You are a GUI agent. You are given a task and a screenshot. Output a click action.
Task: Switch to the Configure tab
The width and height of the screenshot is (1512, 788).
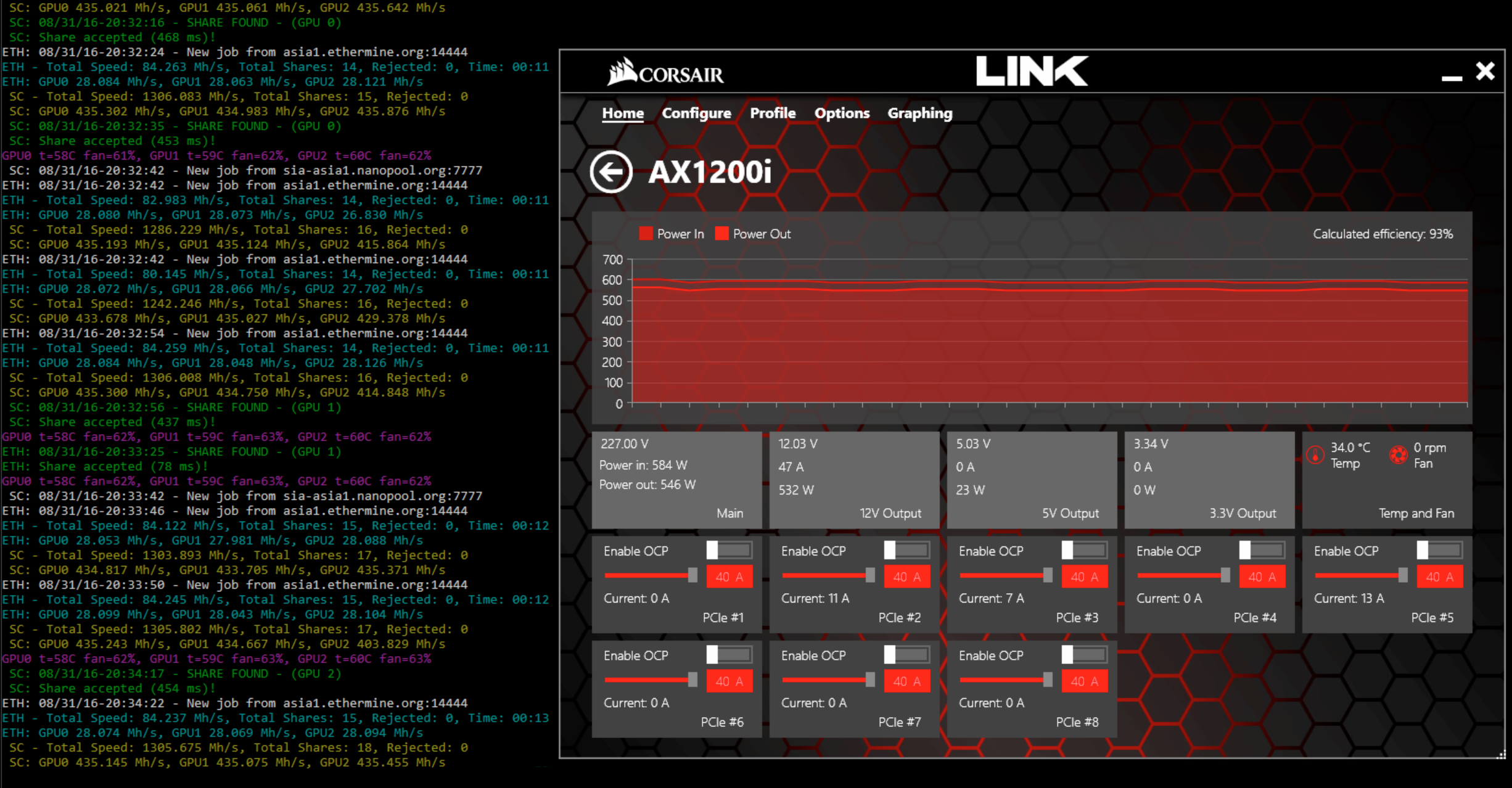pos(696,113)
